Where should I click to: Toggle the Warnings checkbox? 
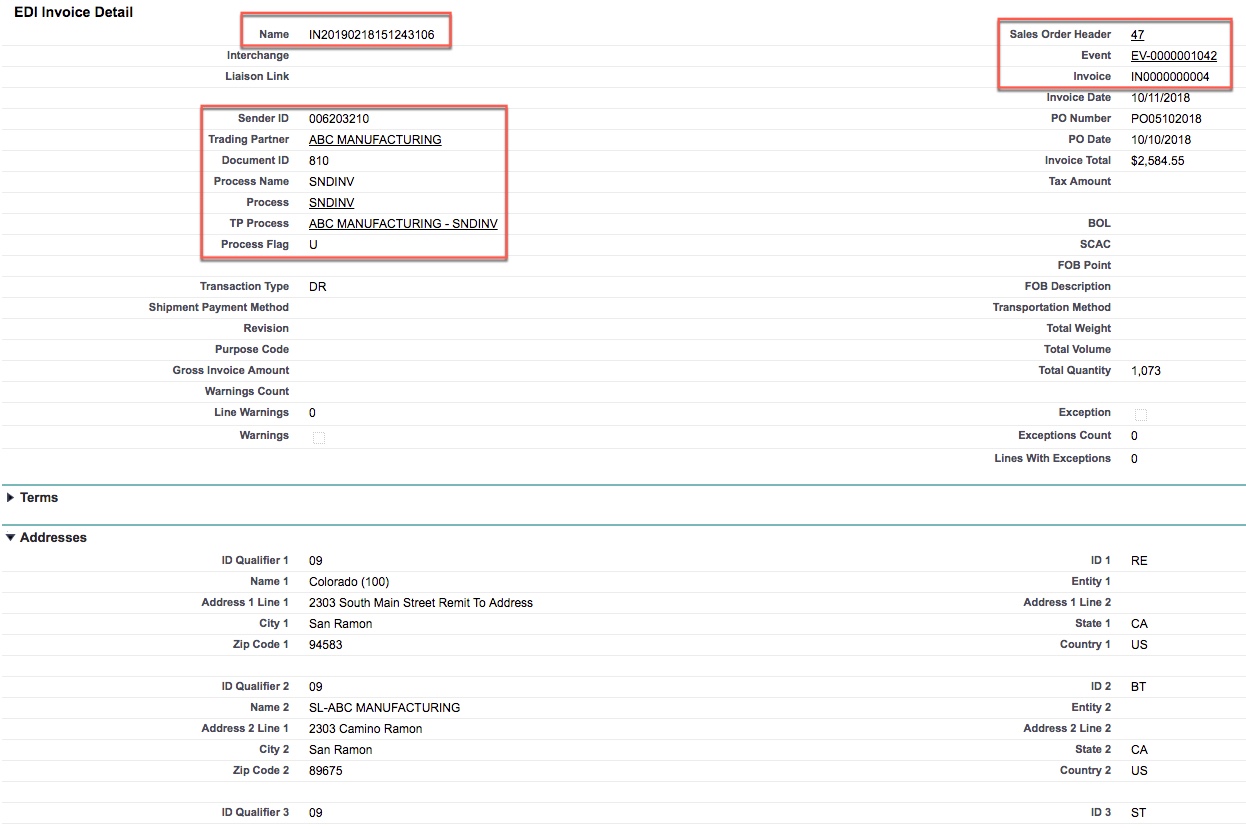tap(319, 437)
